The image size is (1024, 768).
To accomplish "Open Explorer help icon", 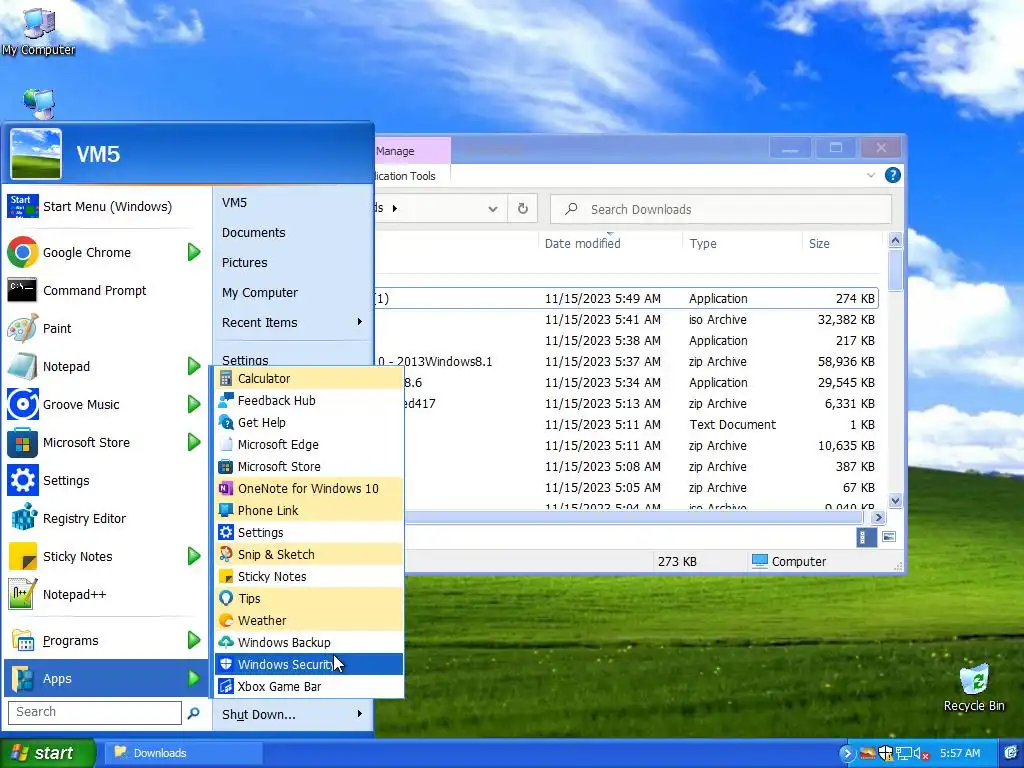I will tap(893, 175).
